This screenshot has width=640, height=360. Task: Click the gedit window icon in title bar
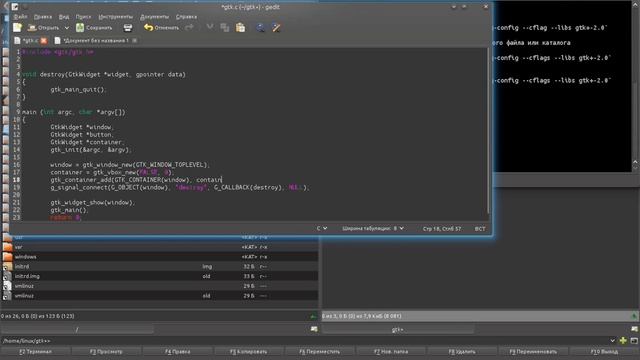[x=15, y=7]
